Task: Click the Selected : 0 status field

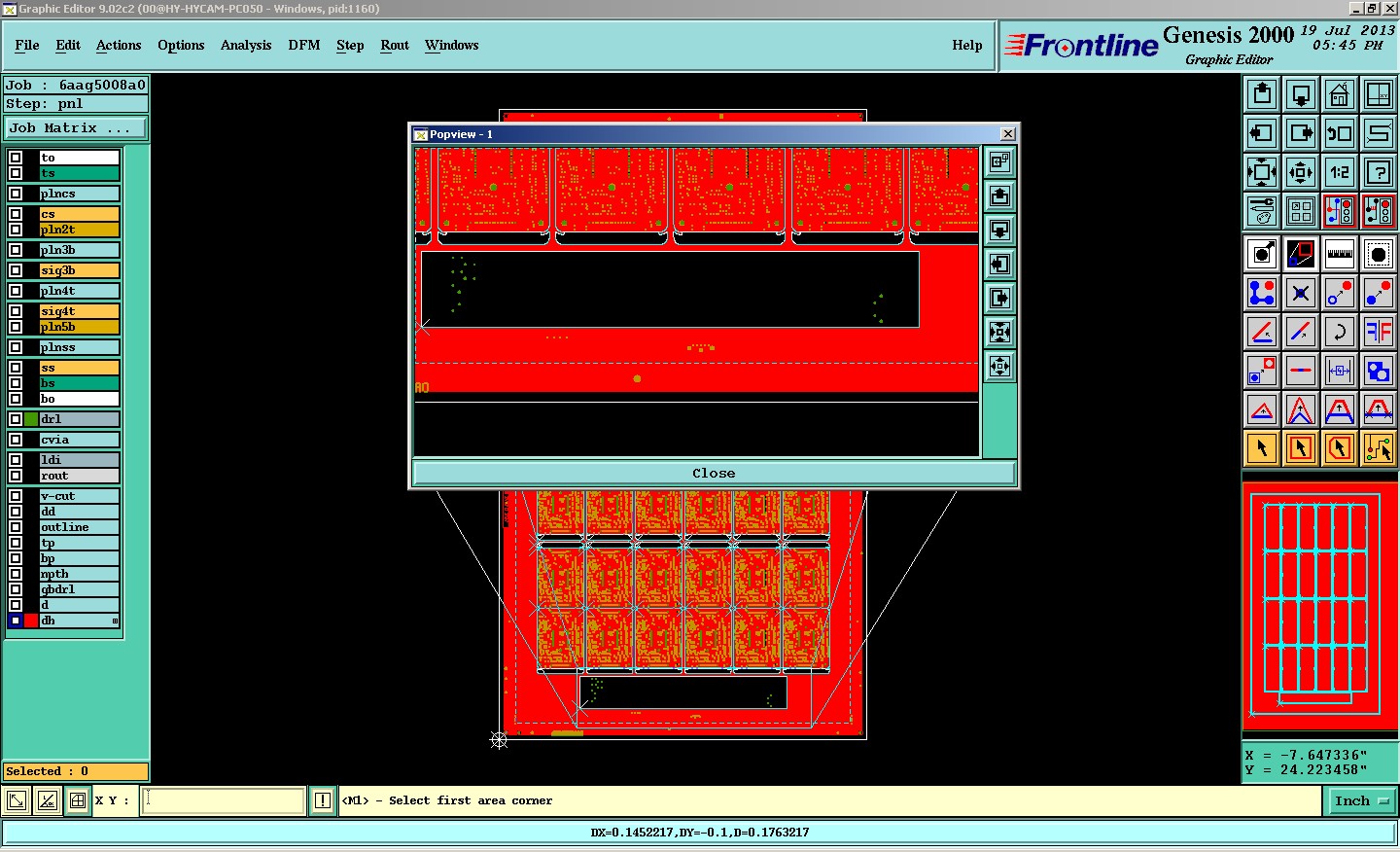Action: point(76,771)
